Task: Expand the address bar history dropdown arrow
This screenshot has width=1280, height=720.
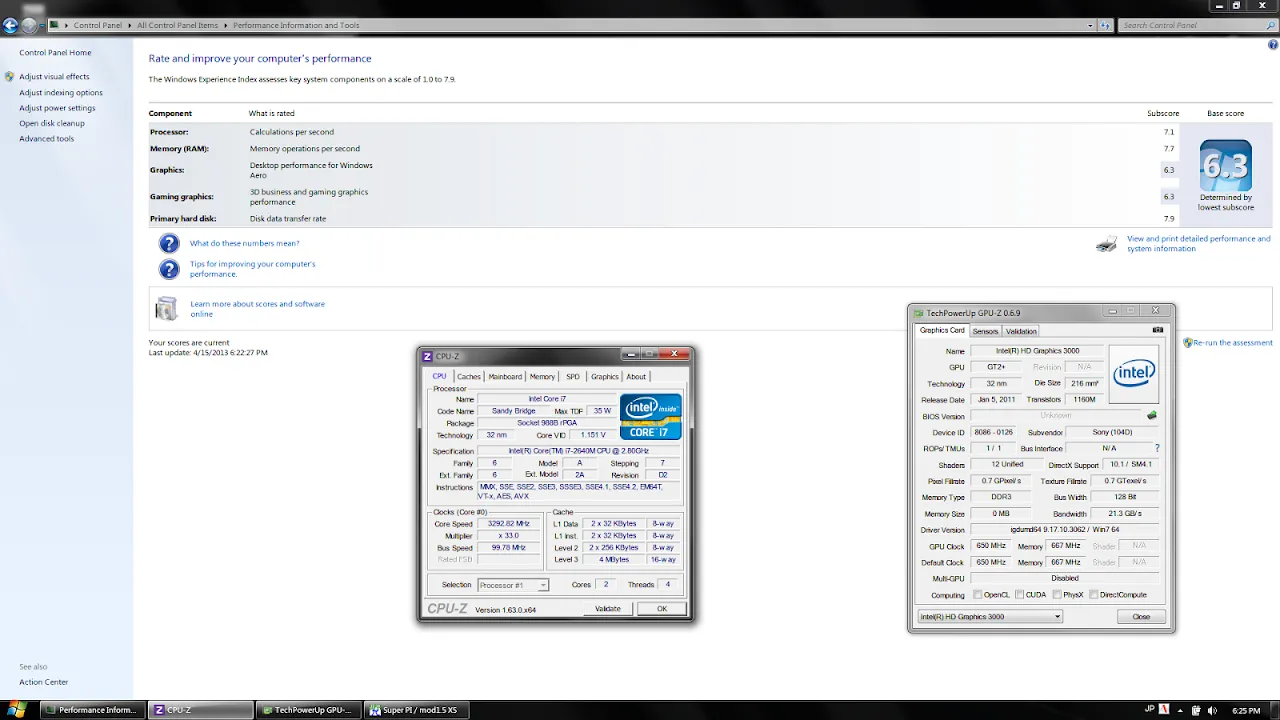Action: [x=1090, y=25]
